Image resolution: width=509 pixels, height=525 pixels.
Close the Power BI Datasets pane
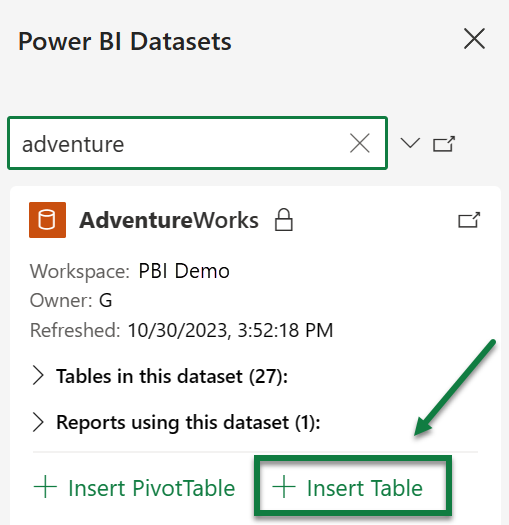[x=474, y=39]
